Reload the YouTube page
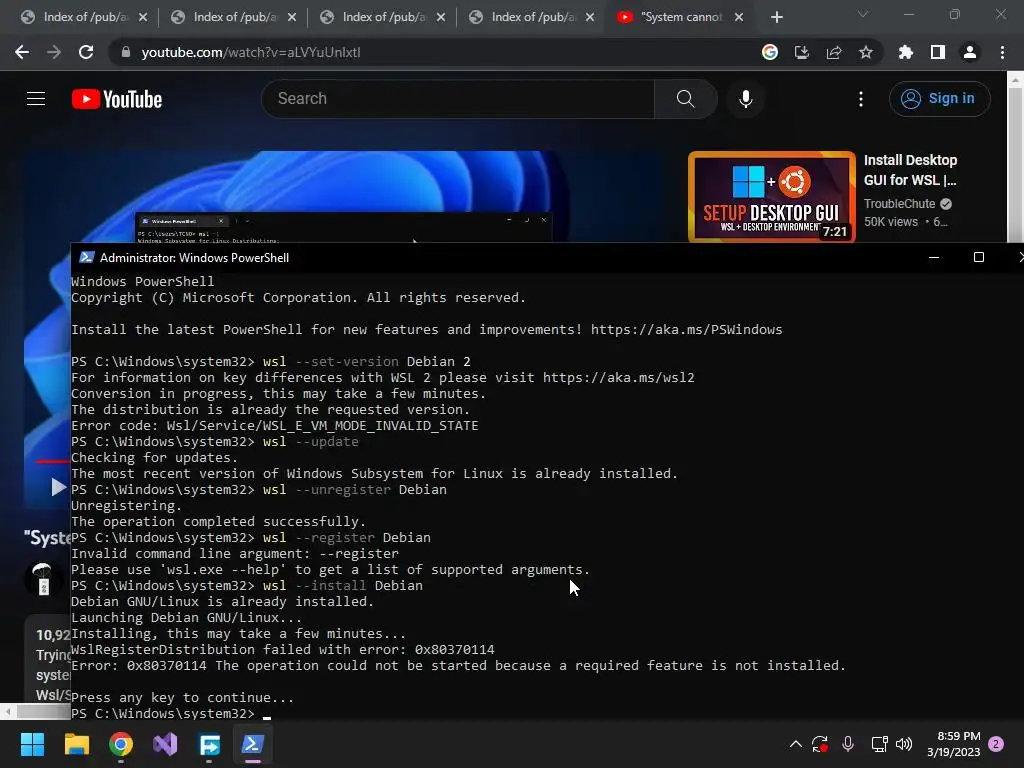This screenshot has height=768, width=1024. coord(86,52)
